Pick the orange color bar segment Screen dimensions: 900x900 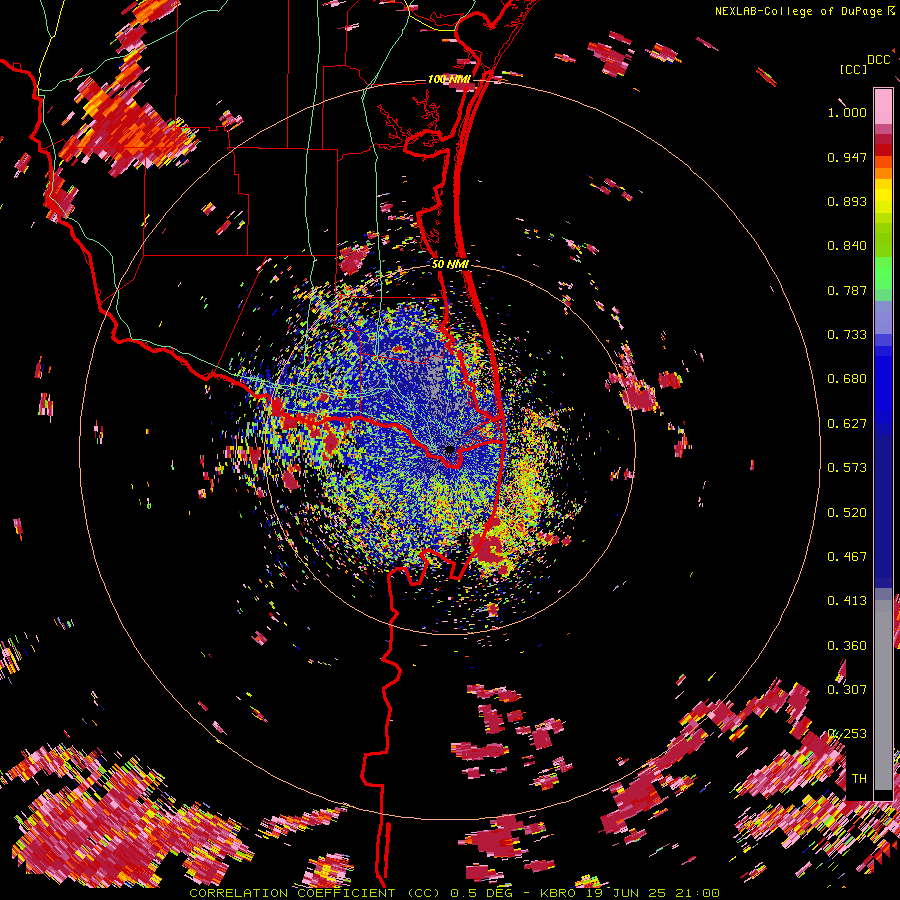(883, 173)
